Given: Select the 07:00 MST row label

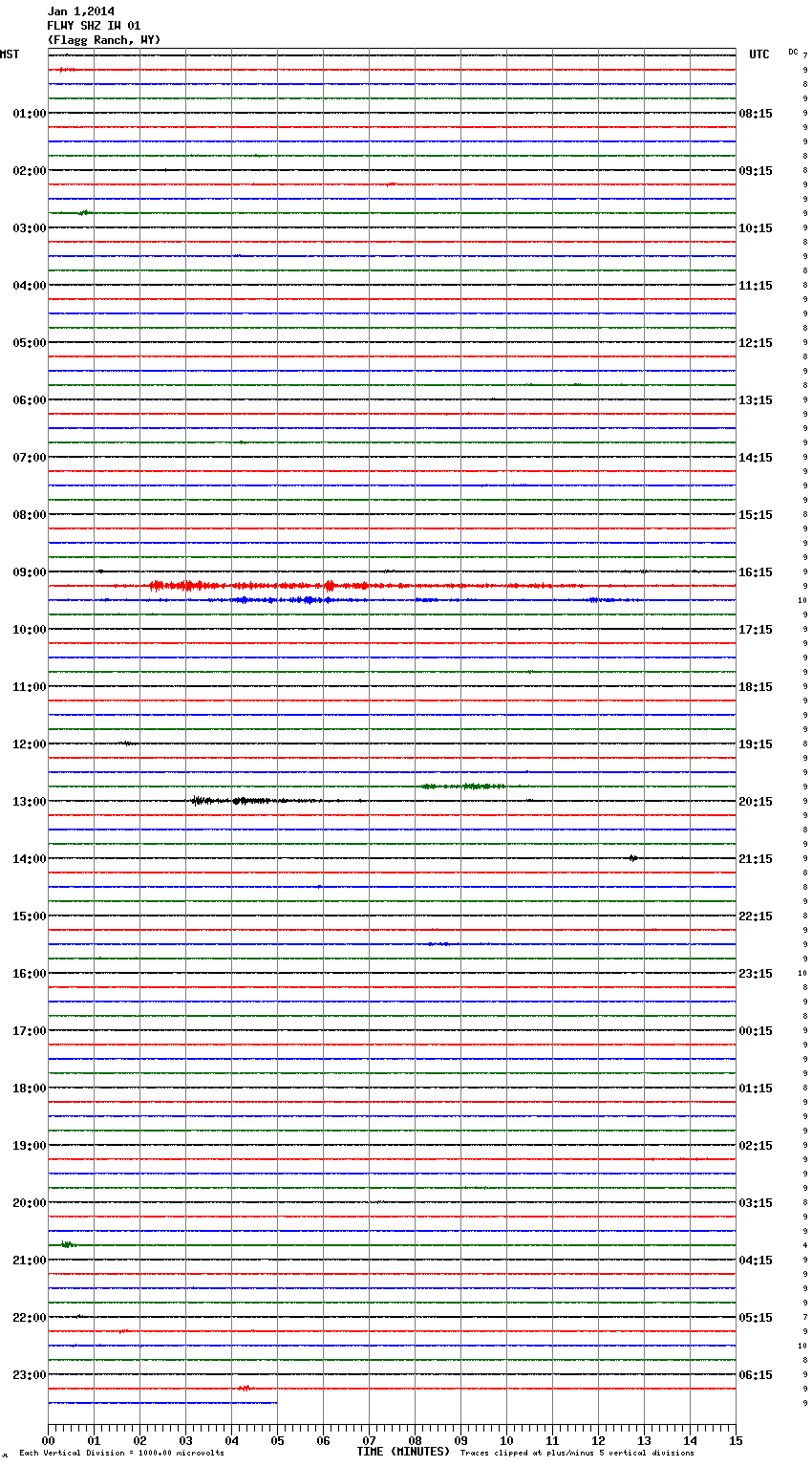Looking at the screenshot, I should [x=30, y=458].
